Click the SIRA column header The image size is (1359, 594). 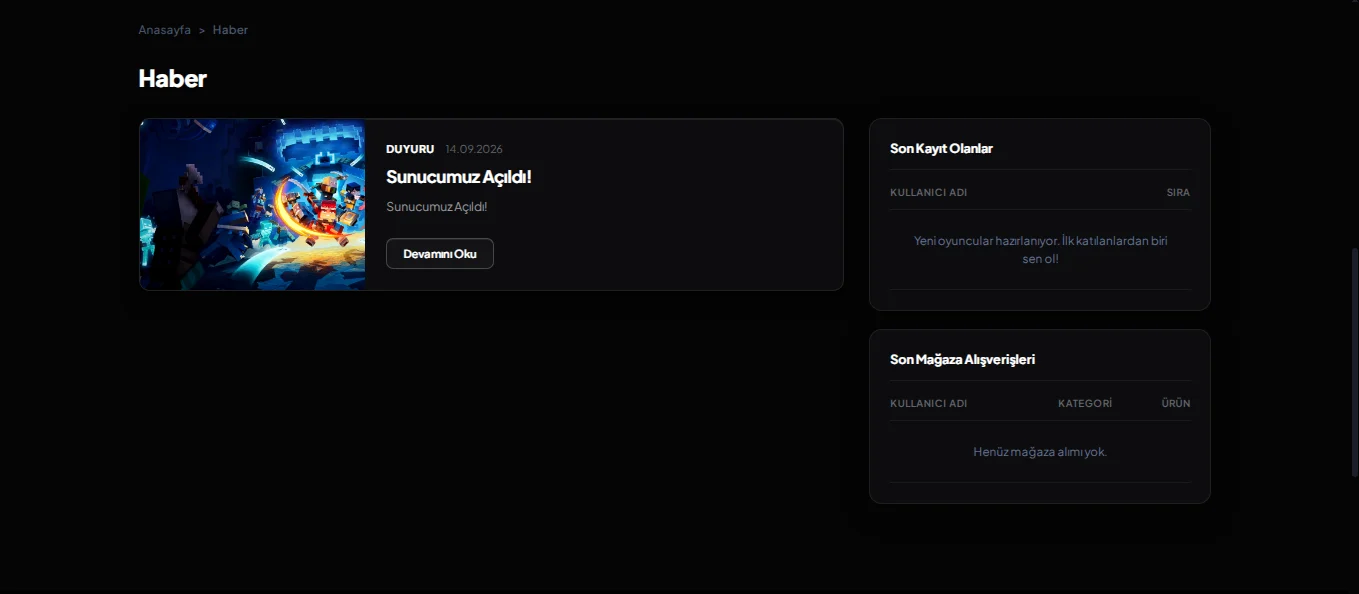[x=1178, y=192]
